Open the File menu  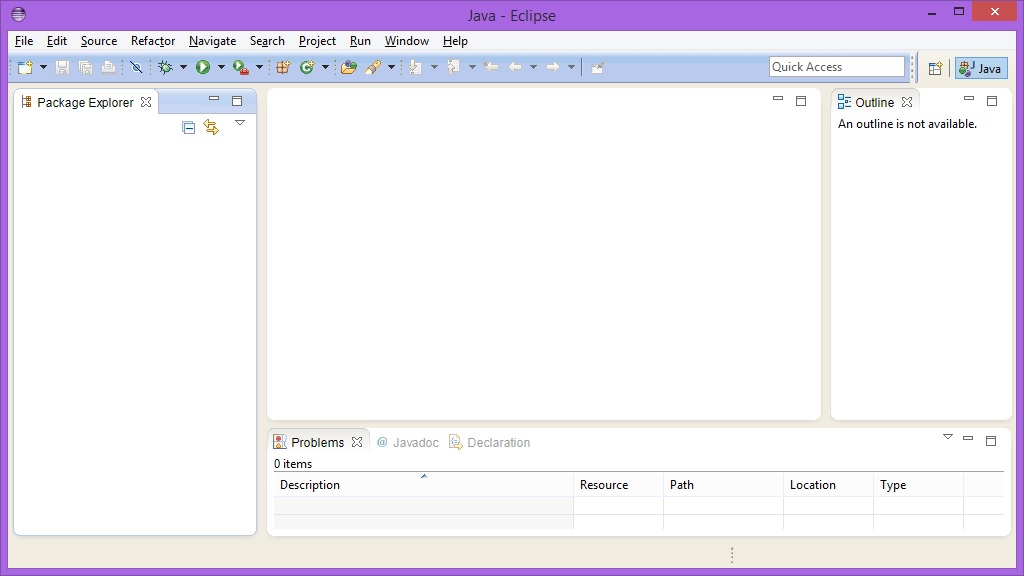(24, 41)
